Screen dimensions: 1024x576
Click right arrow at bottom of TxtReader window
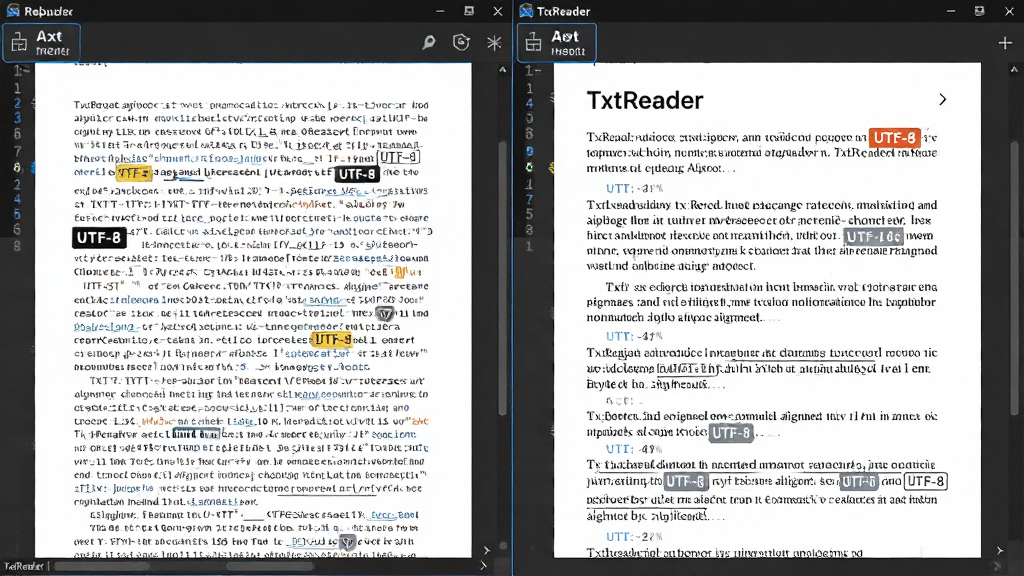(1000, 551)
